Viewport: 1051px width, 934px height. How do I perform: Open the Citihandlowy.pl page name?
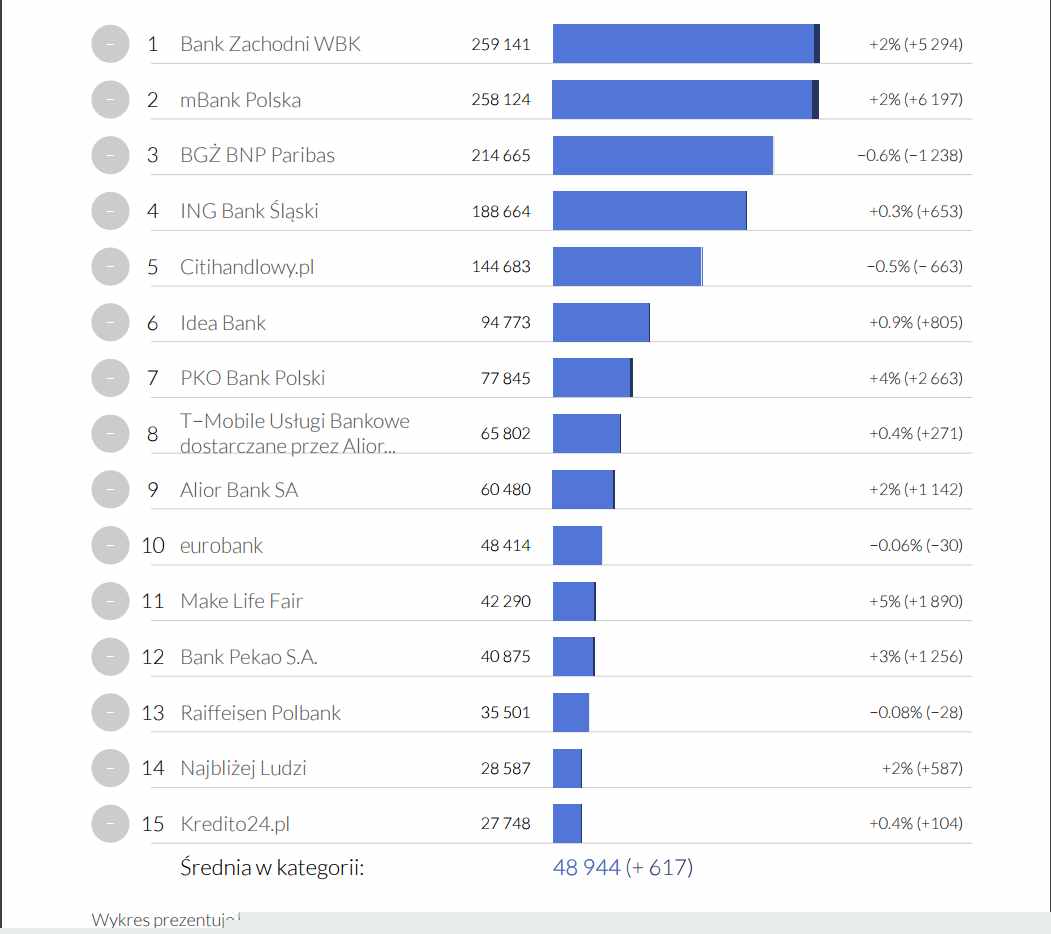coord(247,267)
